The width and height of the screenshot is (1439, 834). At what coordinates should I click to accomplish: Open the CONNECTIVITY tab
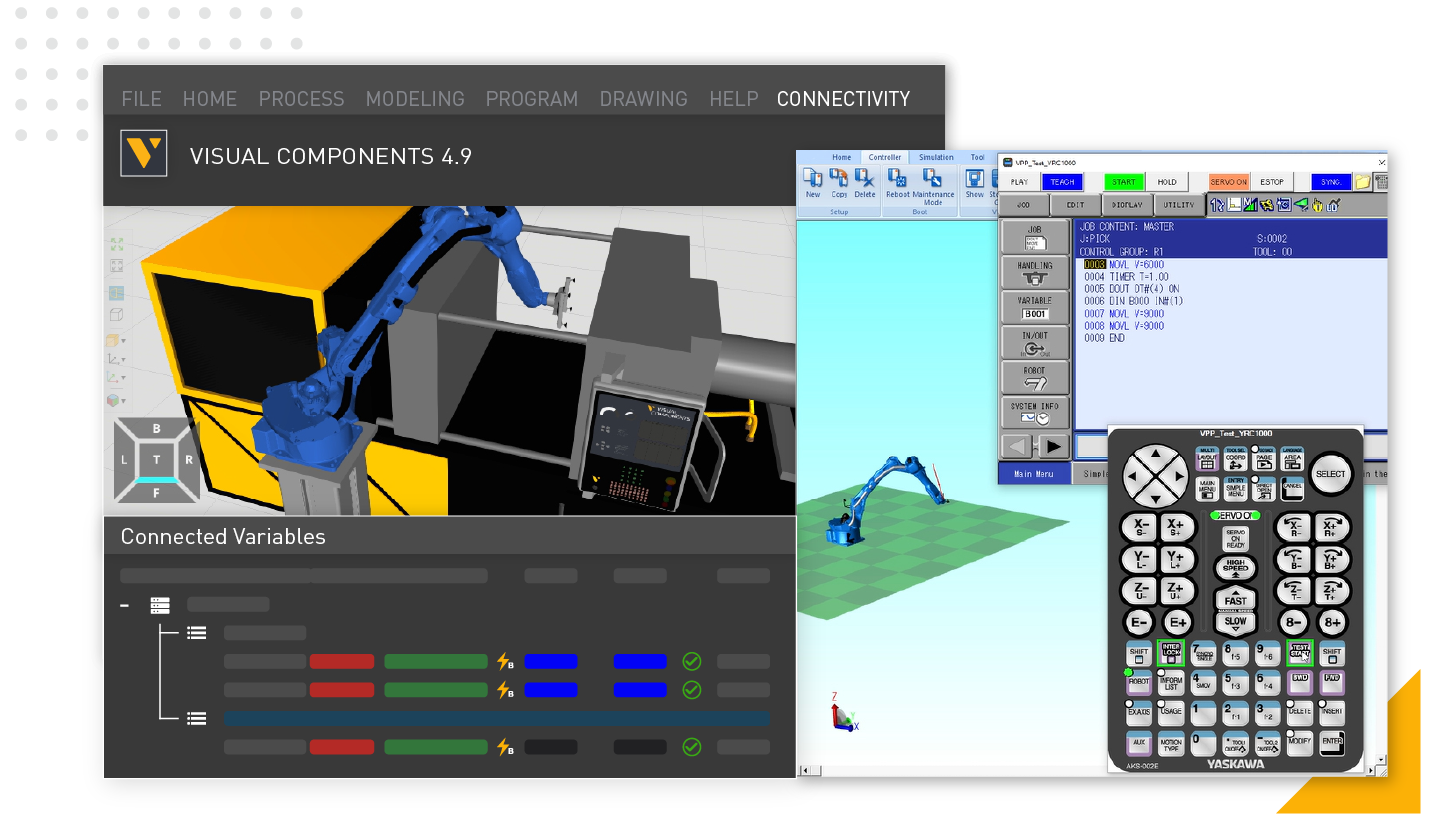[843, 99]
